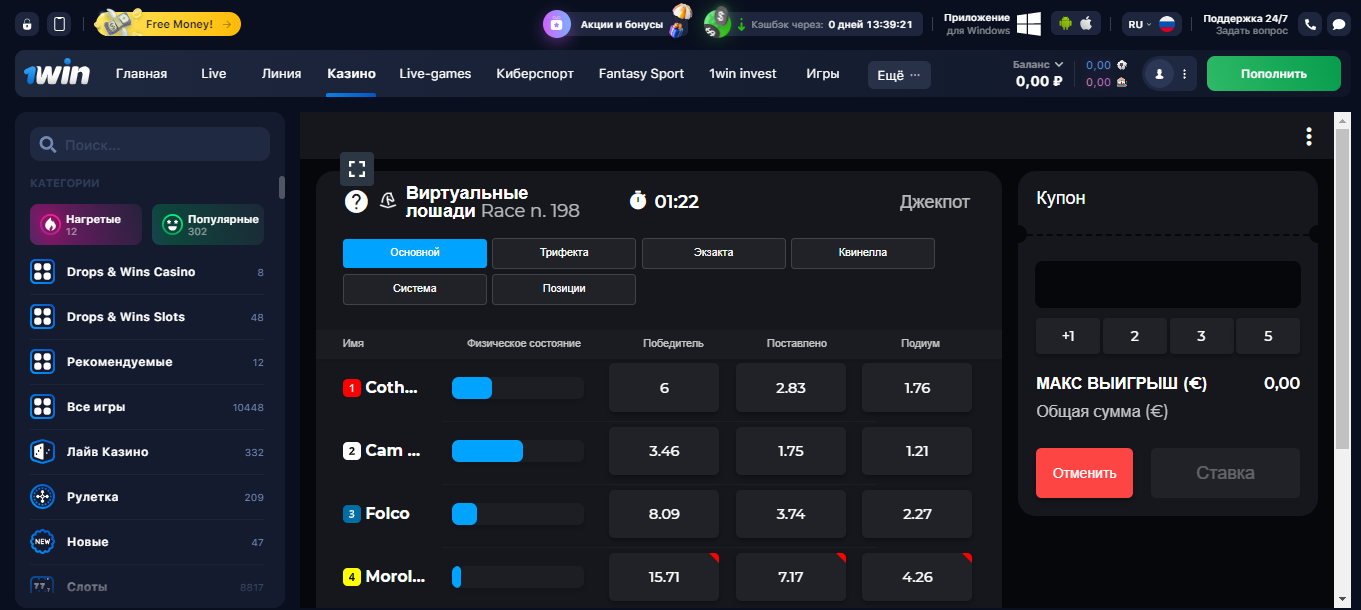Viewport: 1361px width, 610px height.
Task: Switch to the Квинелла tab
Action: pos(863,253)
